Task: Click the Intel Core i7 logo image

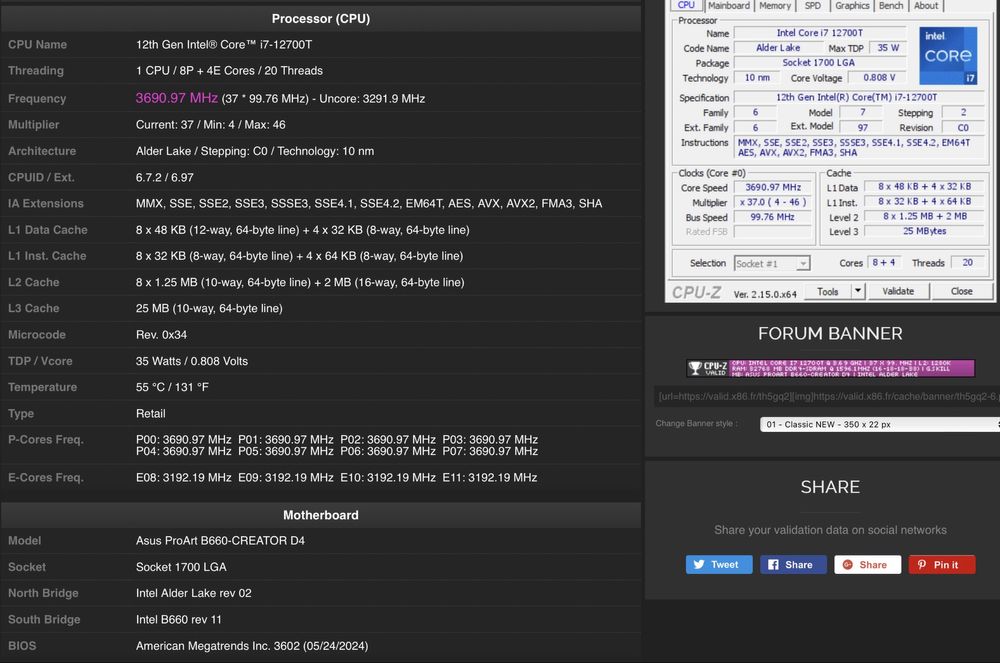Action: point(948,55)
